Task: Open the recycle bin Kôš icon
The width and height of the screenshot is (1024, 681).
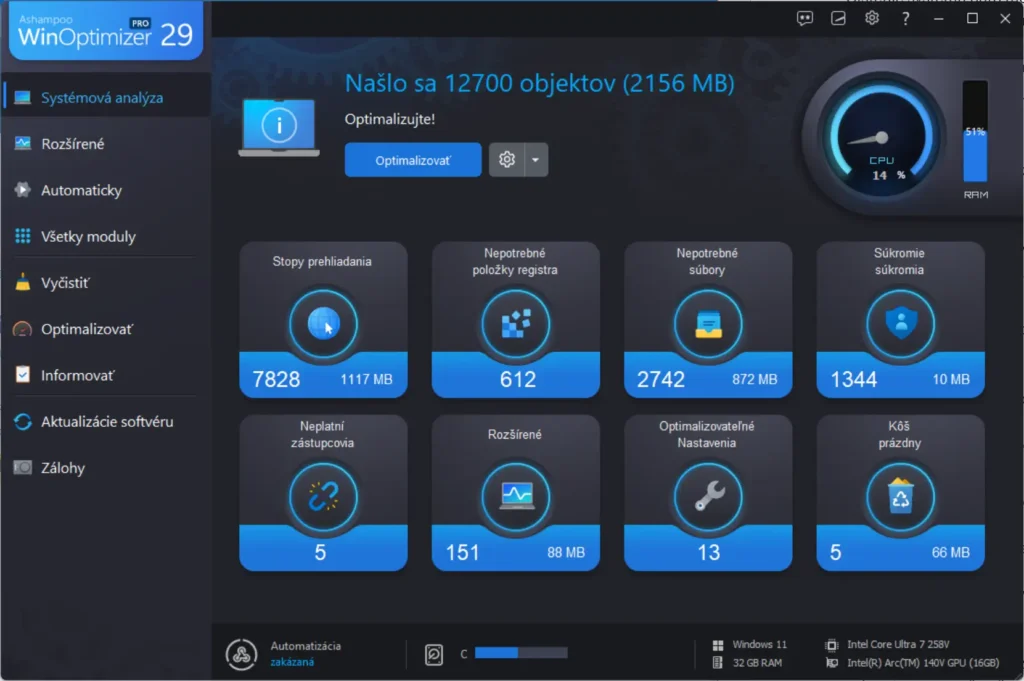Action: [x=901, y=497]
